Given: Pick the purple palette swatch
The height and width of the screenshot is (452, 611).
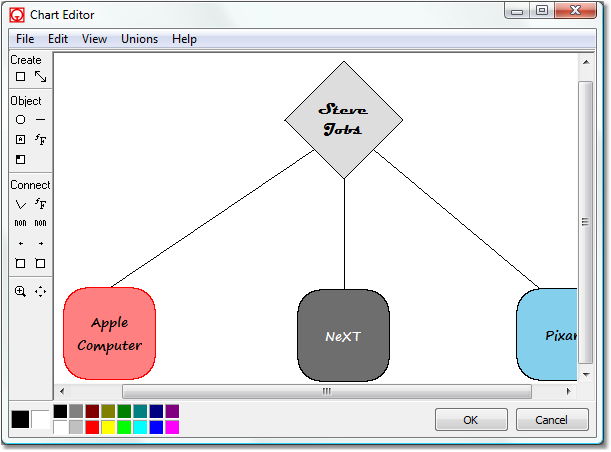Looking at the screenshot, I should [172, 411].
